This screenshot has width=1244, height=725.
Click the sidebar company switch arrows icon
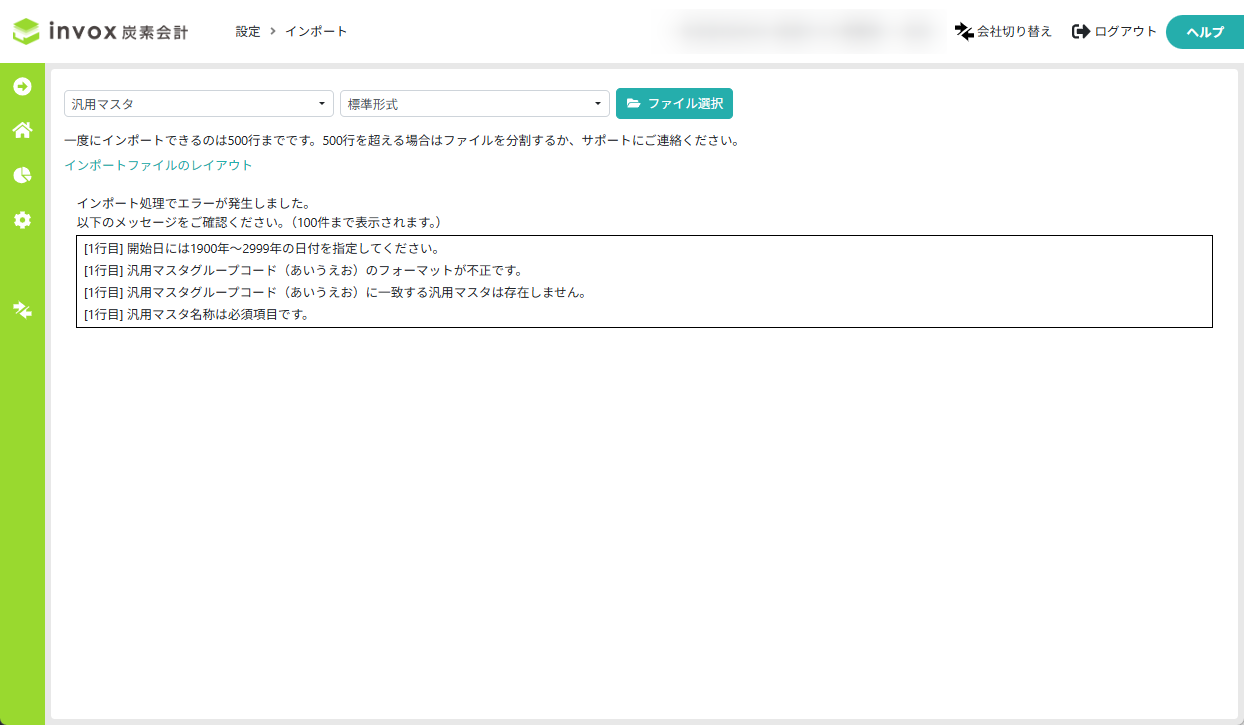tap(22, 309)
